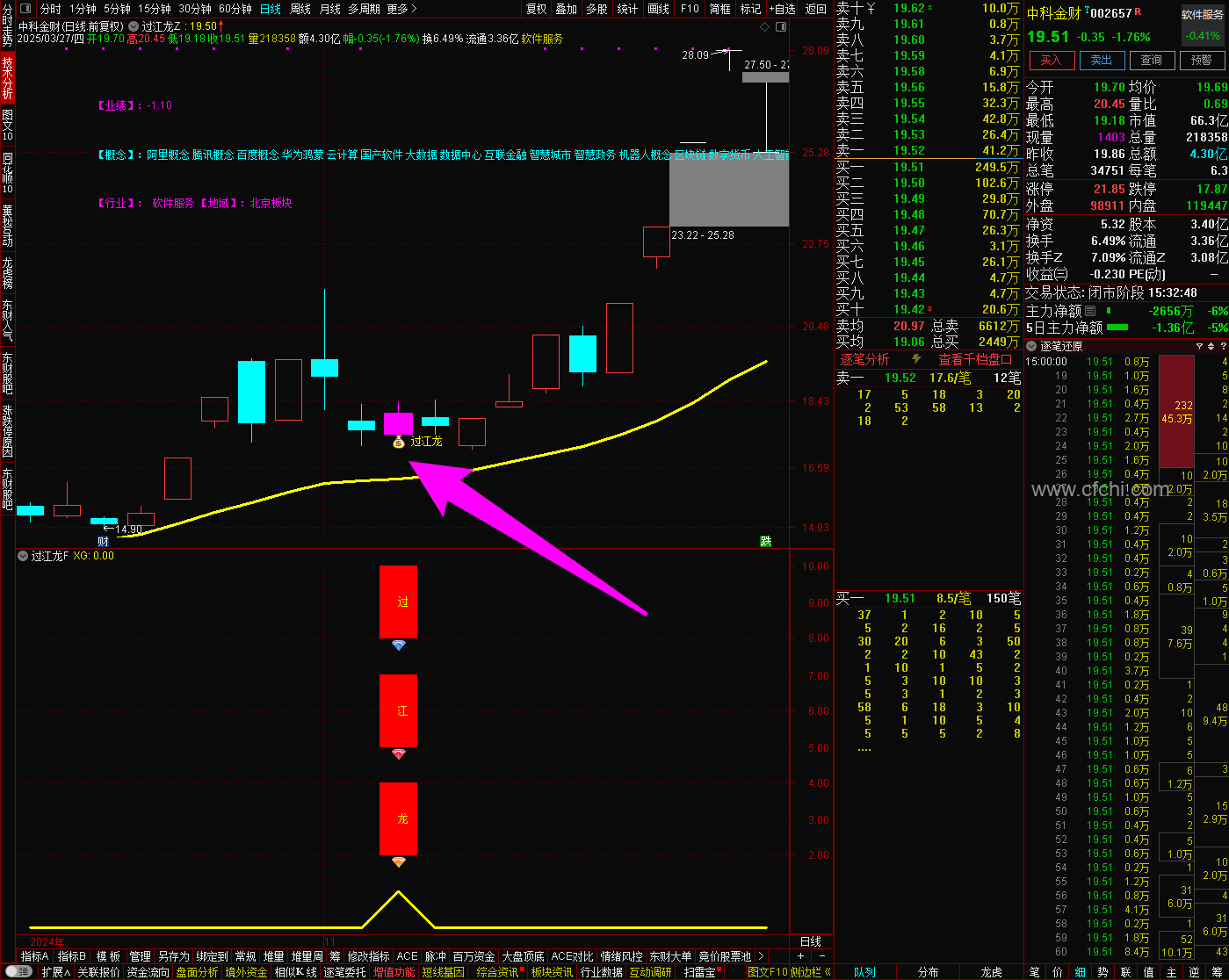Switch to 月线 monthly chart

(x=330, y=9)
